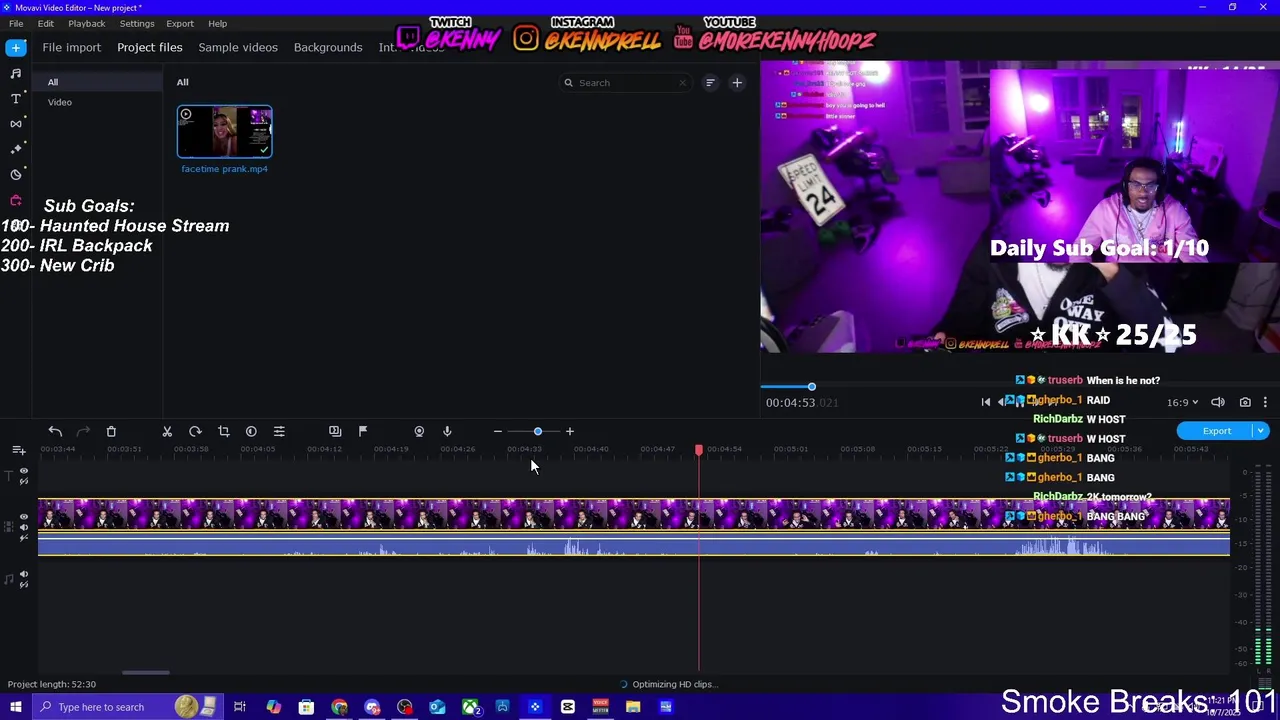Viewport: 1280px width, 720px height.
Task: Mute the audio track speaker icon
Action: pyautogui.click(x=24, y=574)
